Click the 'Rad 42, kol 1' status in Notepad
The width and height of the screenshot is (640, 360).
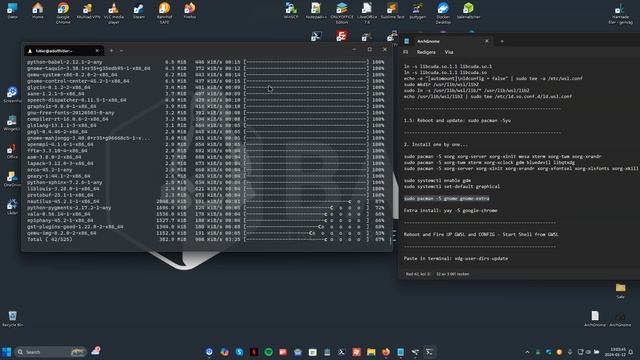(x=418, y=274)
